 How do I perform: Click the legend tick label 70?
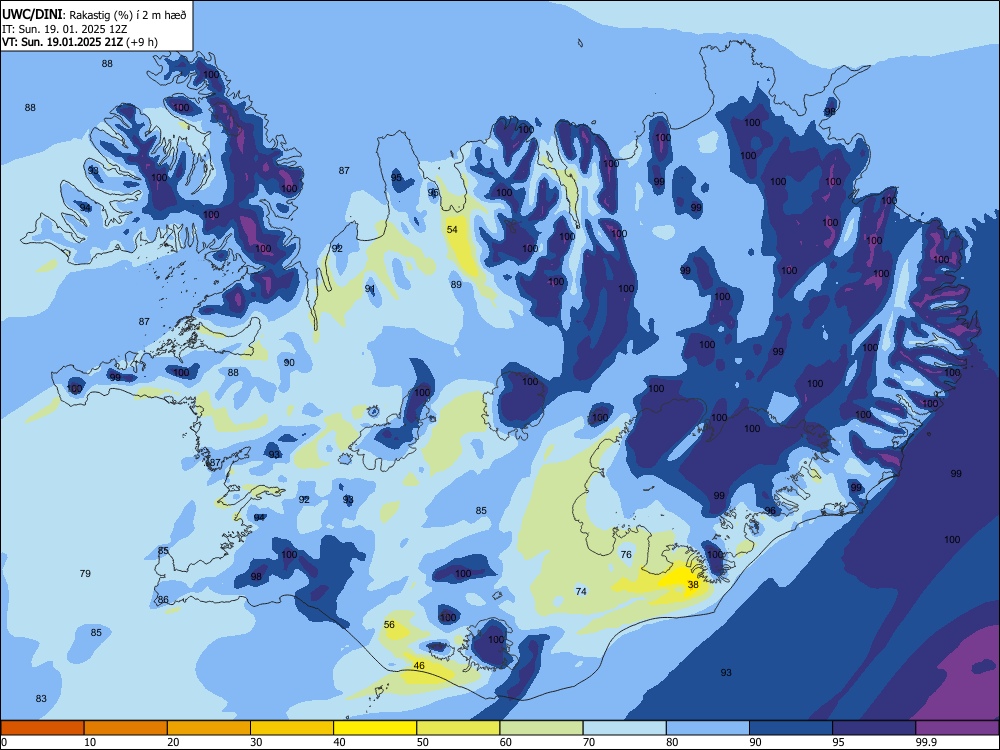tap(589, 742)
